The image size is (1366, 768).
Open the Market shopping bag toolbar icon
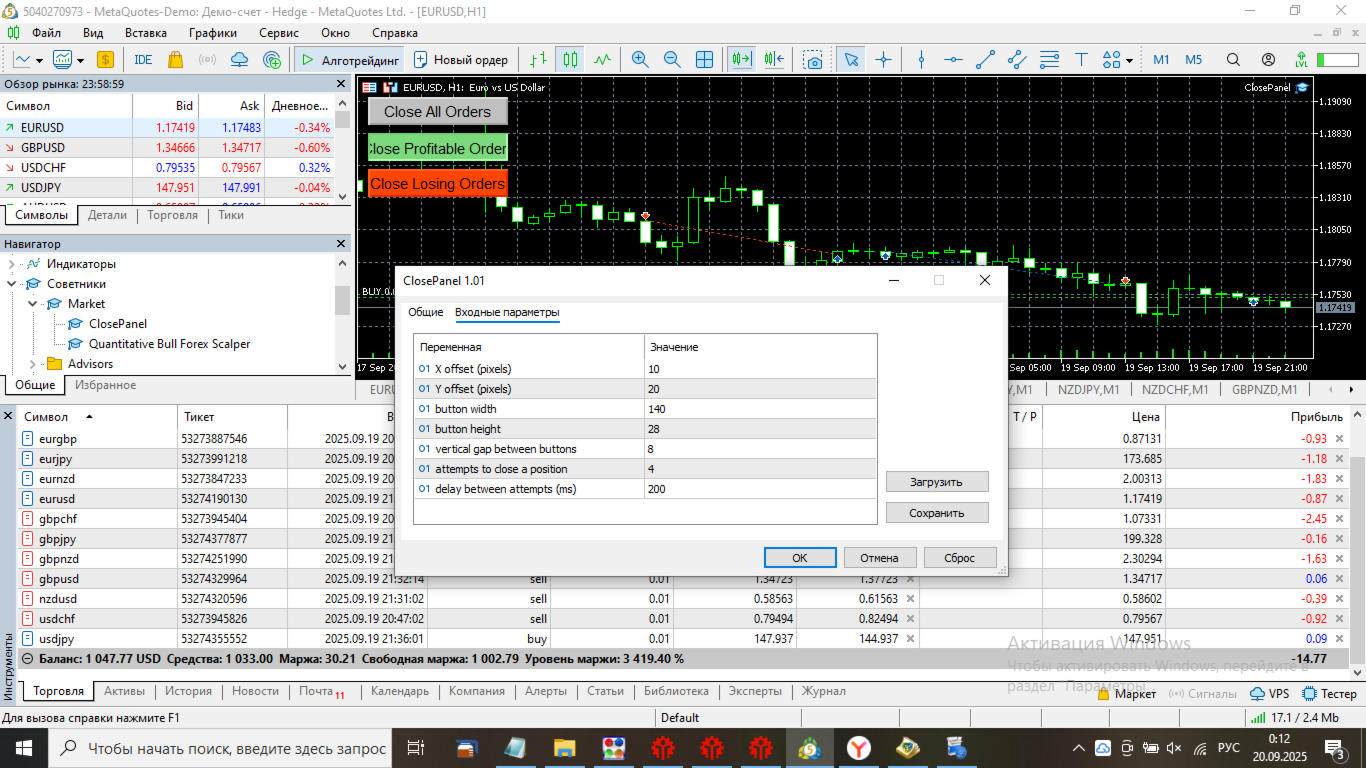click(x=176, y=60)
